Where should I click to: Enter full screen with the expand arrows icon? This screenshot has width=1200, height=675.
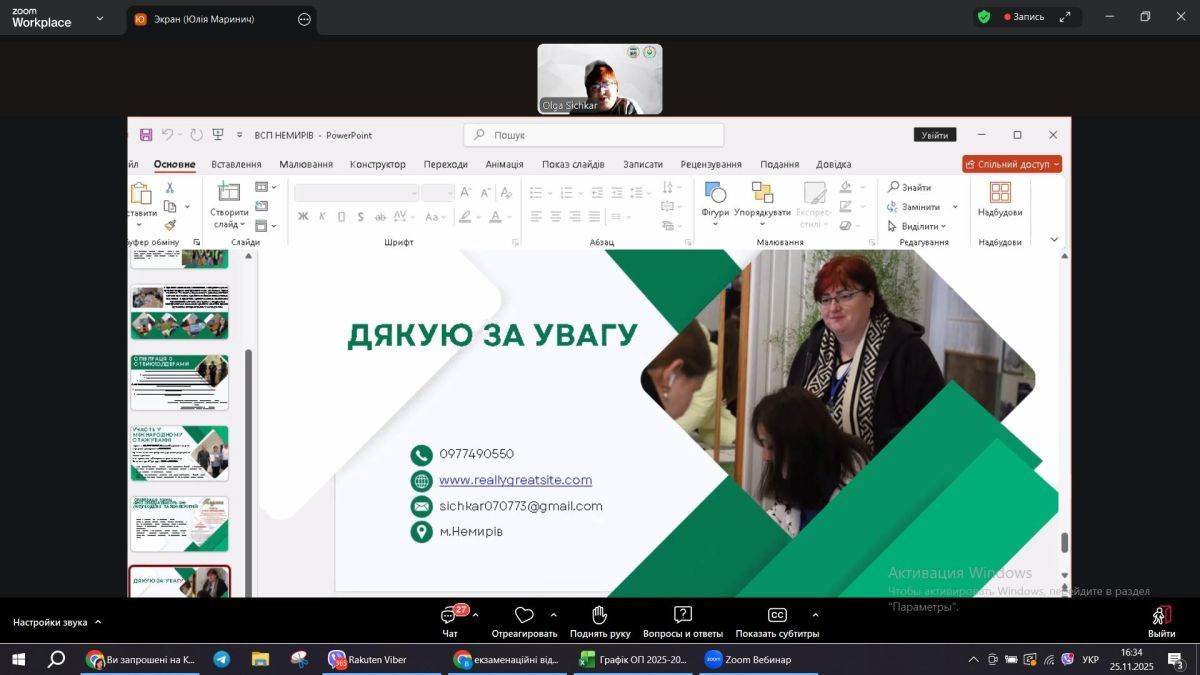click(1065, 17)
